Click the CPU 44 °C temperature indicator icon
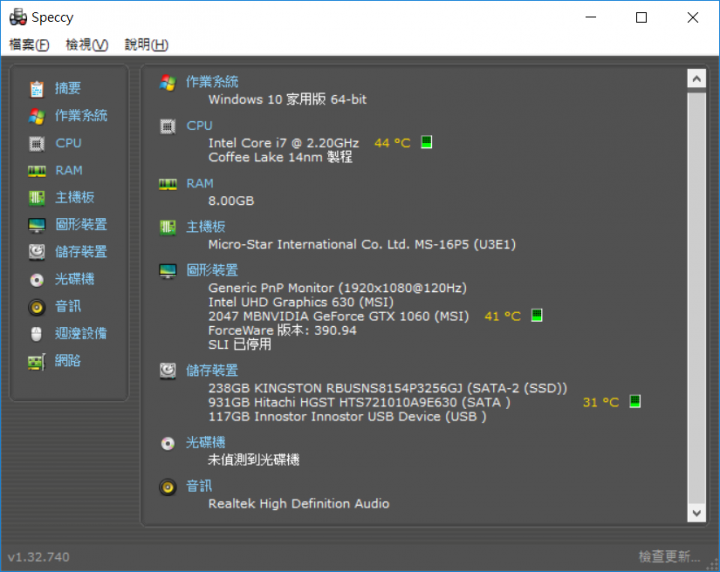The width and height of the screenshot is (720, 572). coord(427,142)
